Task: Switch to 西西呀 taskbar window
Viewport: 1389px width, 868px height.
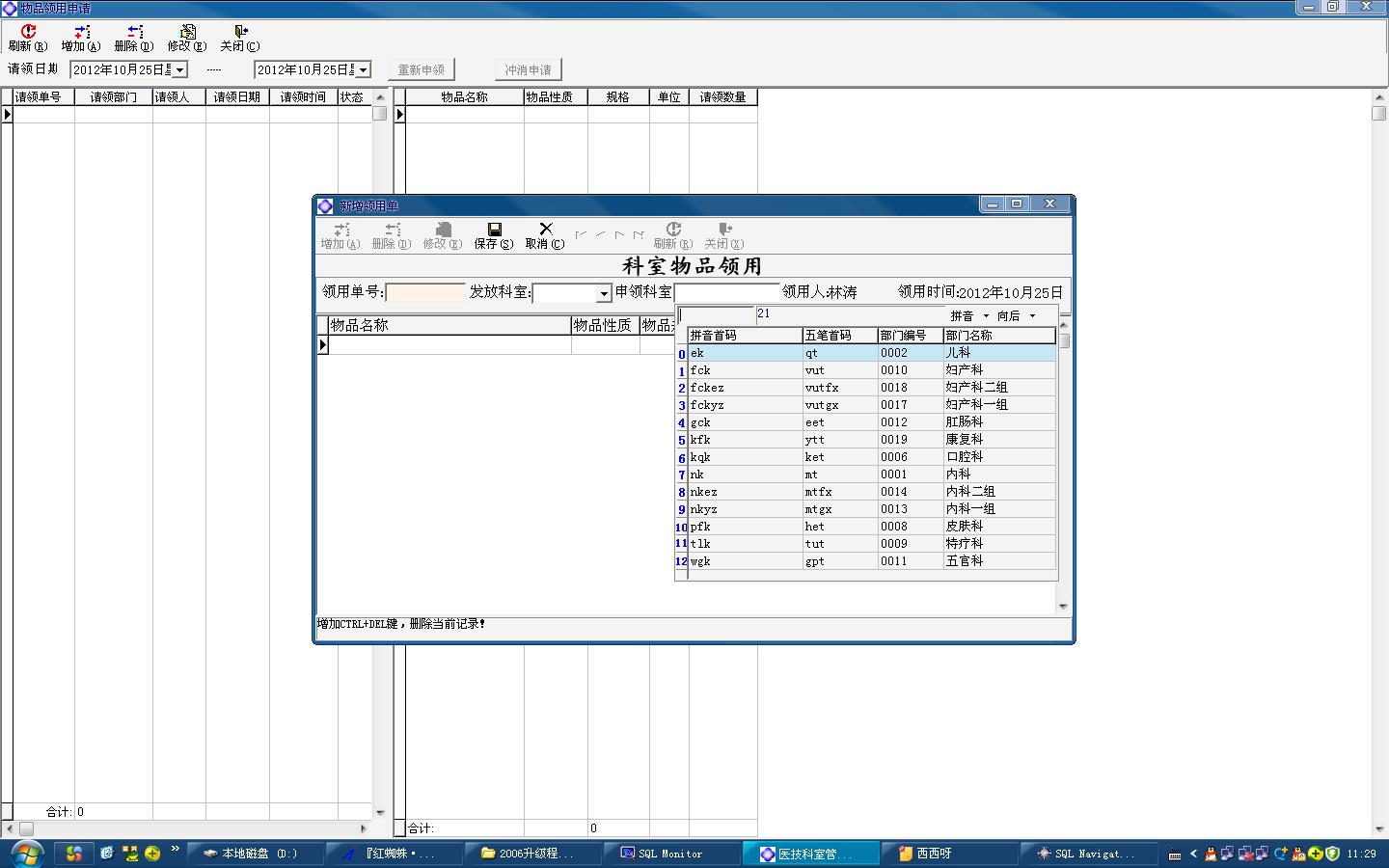Action: coord(950,854)
